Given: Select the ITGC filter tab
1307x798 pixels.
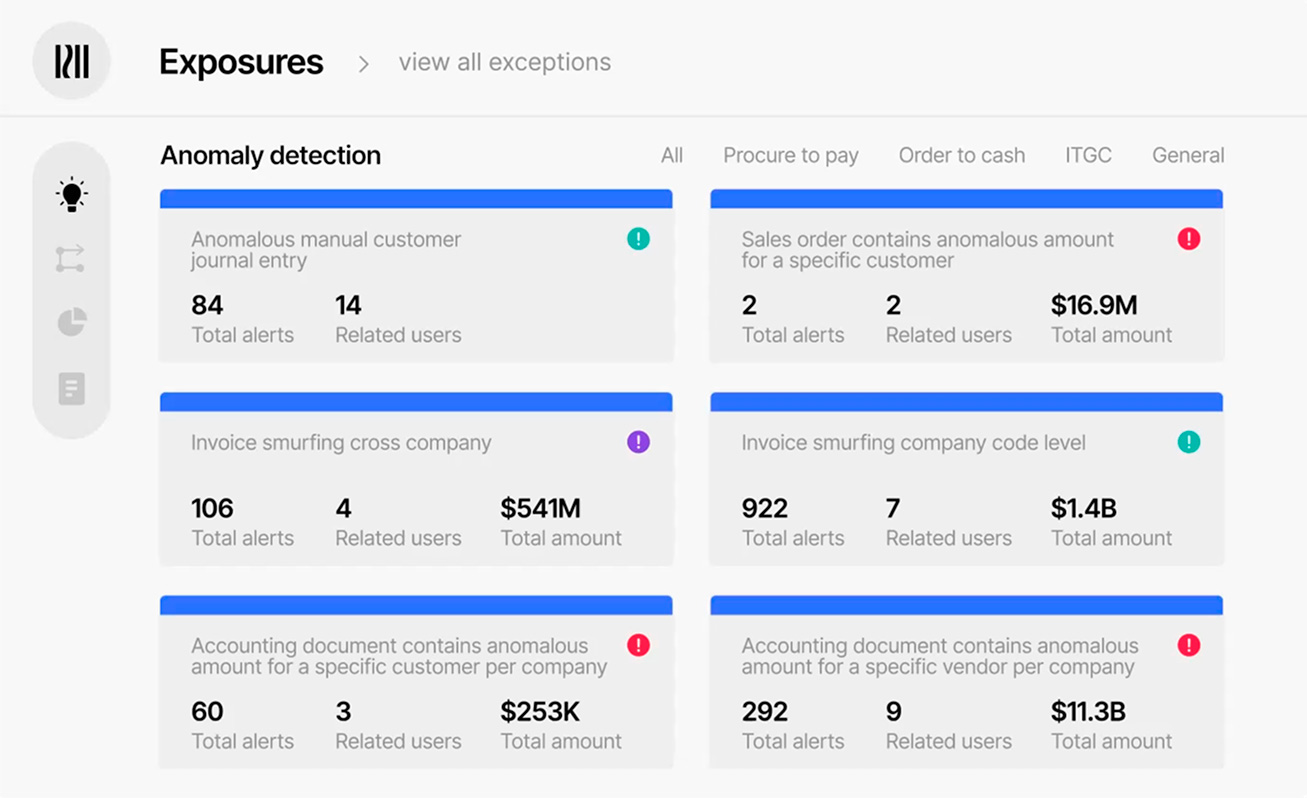Looking at the screenshot, I should tap(1088, 155).
